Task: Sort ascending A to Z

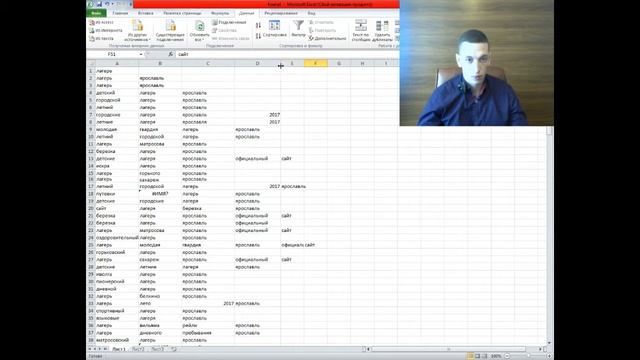Action: [258, 25]
